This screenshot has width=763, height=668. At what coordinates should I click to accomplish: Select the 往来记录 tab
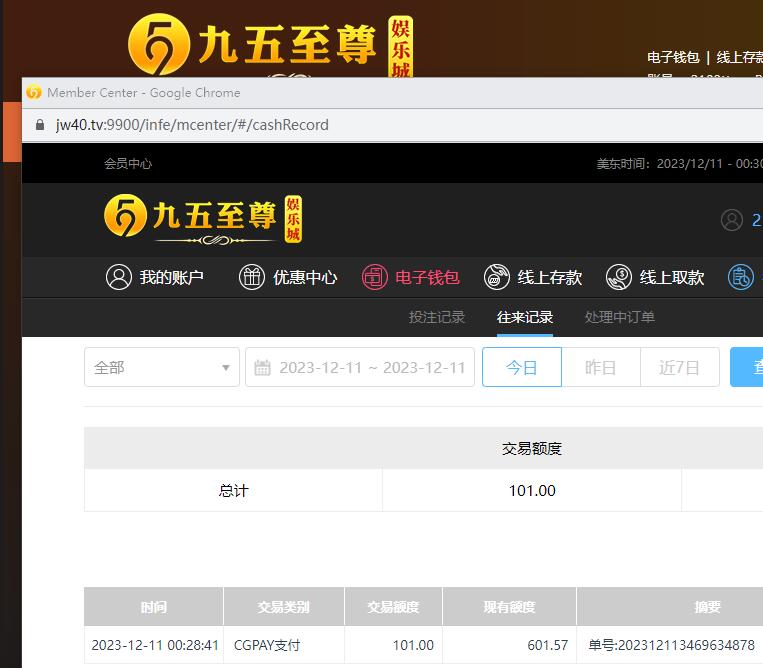[x=525, y=317]
